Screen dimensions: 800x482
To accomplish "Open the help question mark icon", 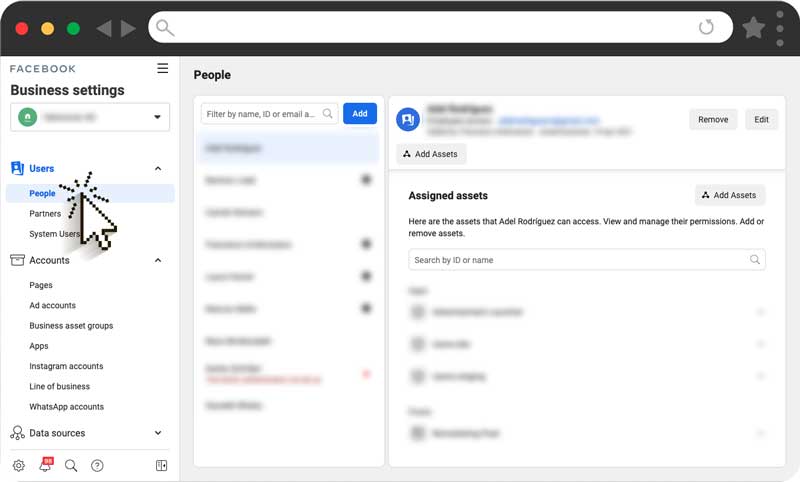I will pyautogui.click(x=97, y=465).
